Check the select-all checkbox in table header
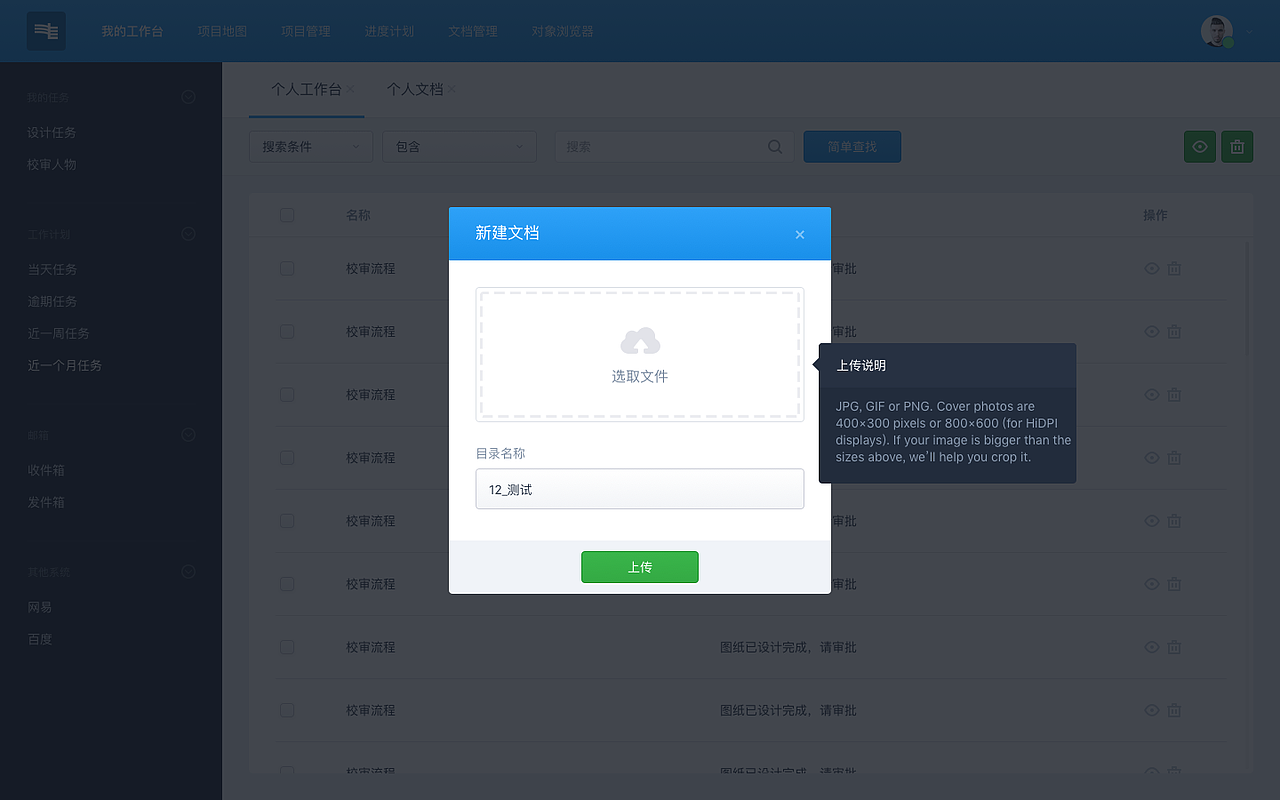Viewport: 1280px width, 800px height. tap(287, 215)
